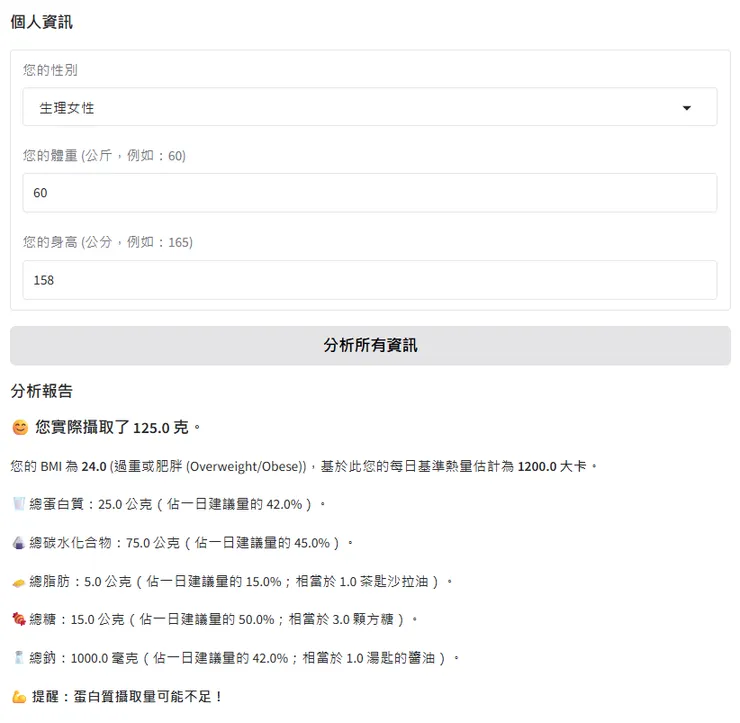Click the 總碳水化合物：75.0 公克 line
This screenshot has width=740, height=723.
point(191,543)
